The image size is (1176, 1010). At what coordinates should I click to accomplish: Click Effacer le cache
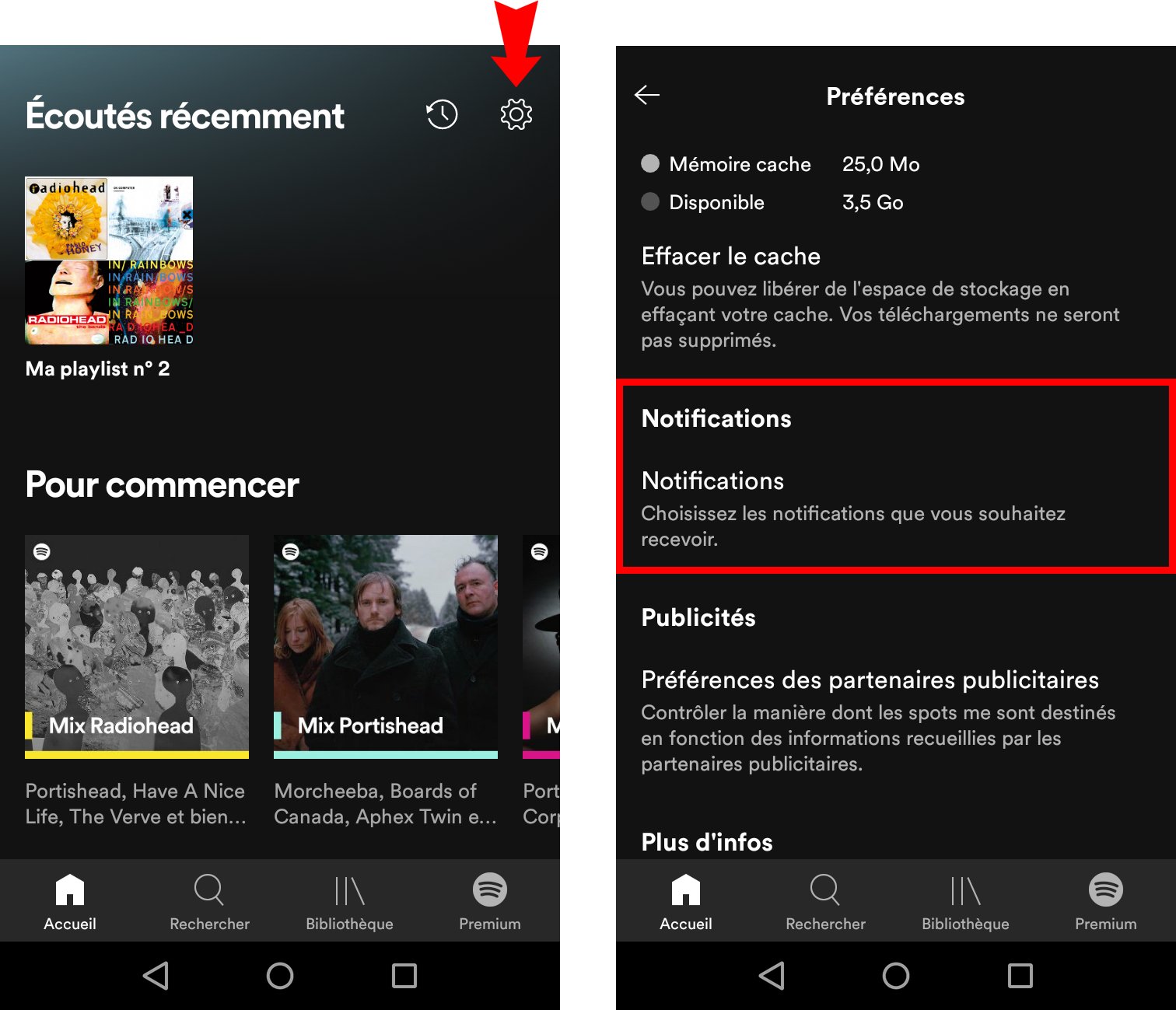[730, 257]
